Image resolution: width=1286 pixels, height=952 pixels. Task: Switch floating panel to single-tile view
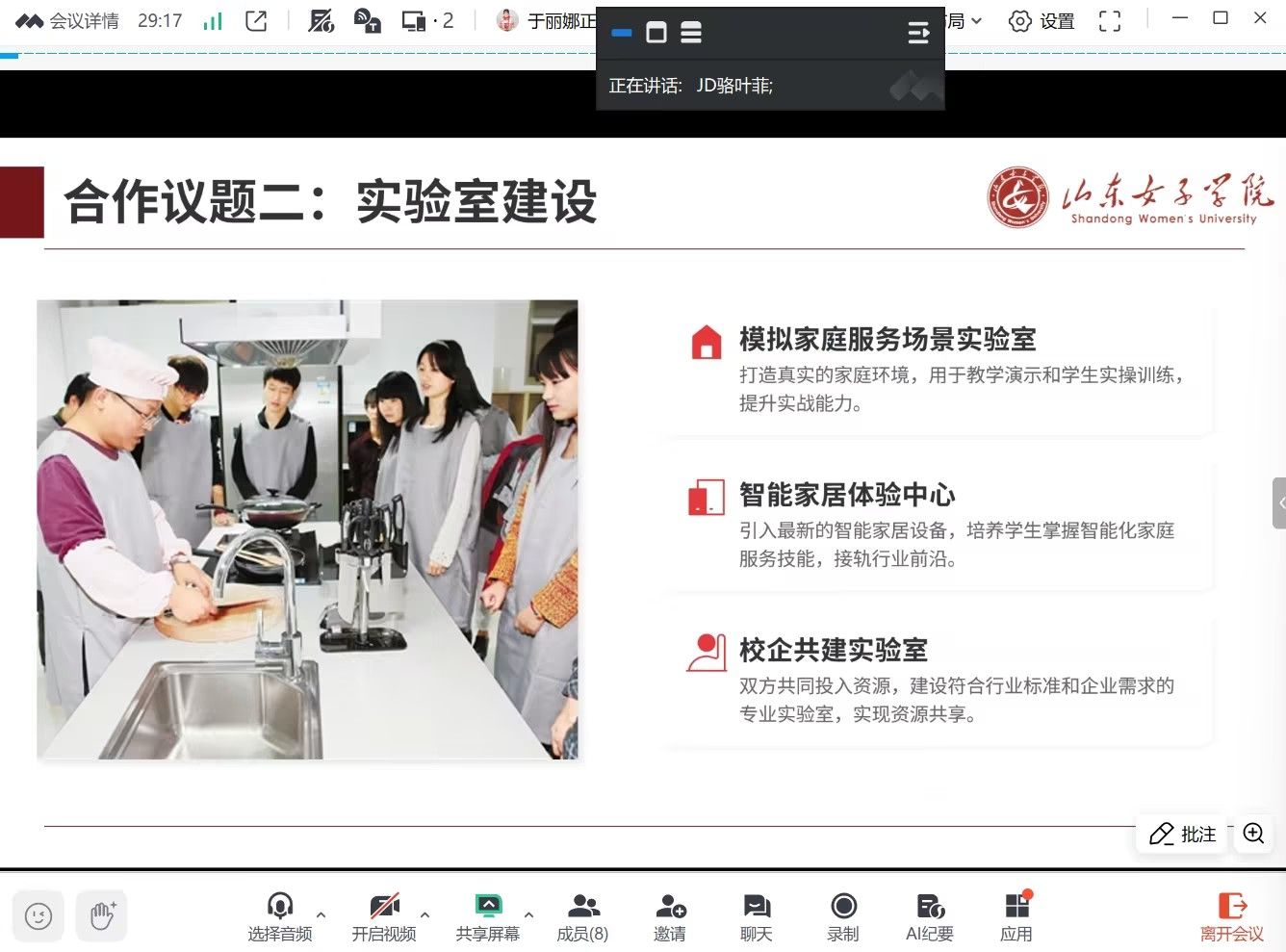(656, 33)
